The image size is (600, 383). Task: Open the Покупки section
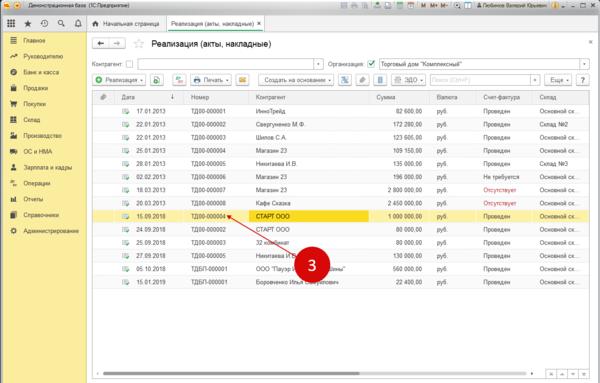click(x=35, y=104)
